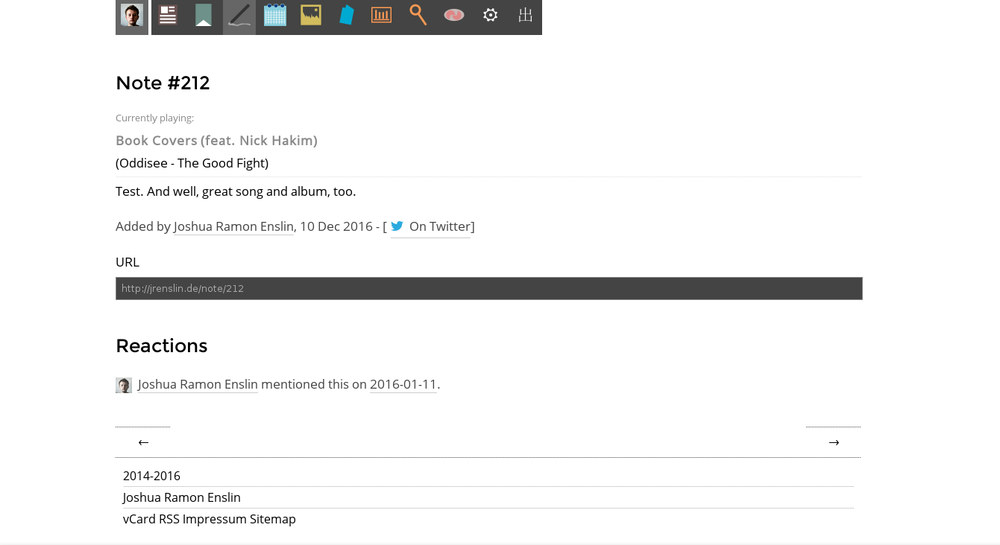This screenshot has height=545, width=1000.
Task: Open the yellow photos icon
Action: coord(311,16)
